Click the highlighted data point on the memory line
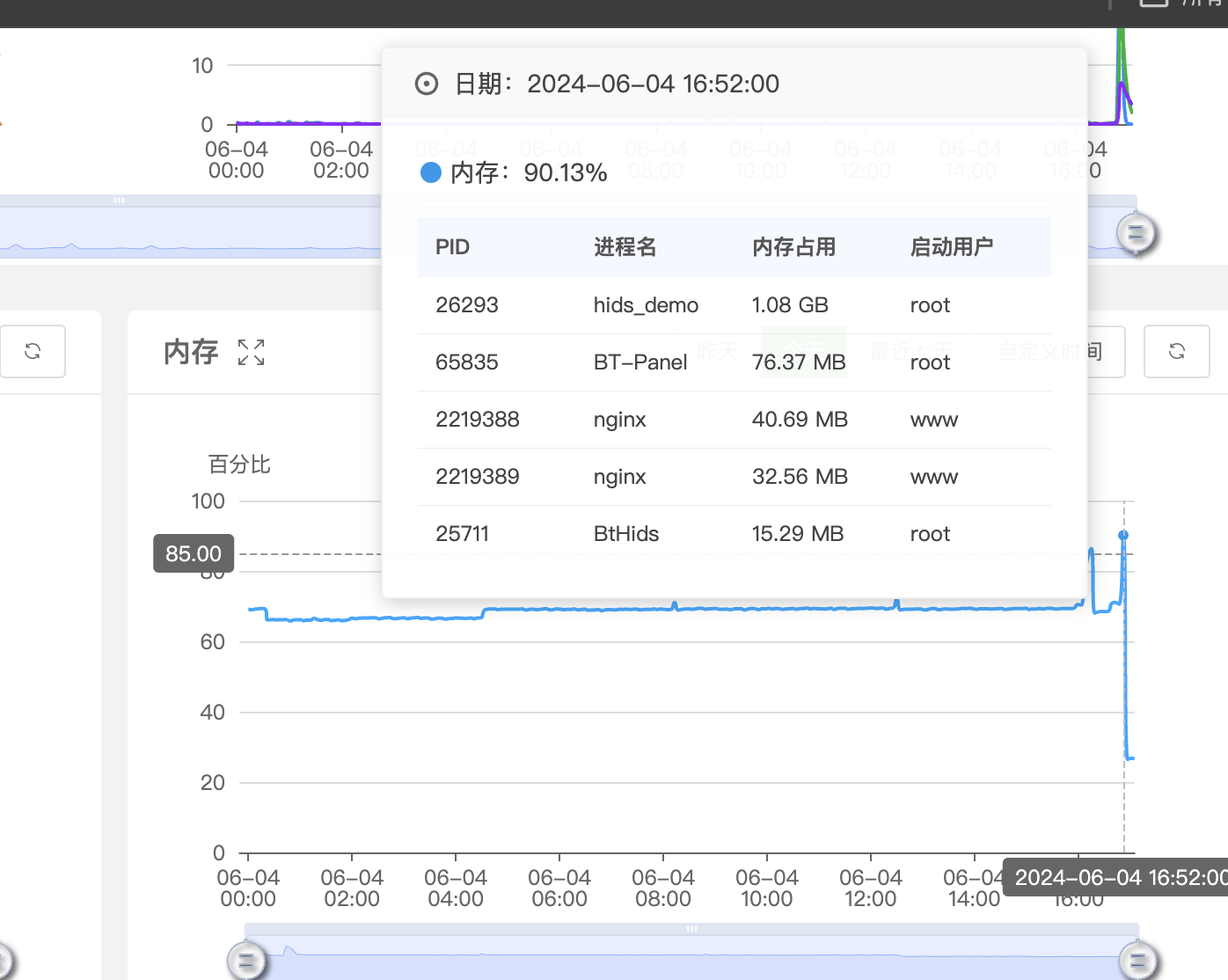This screenshot has width=1228, height=980. 1123,535
